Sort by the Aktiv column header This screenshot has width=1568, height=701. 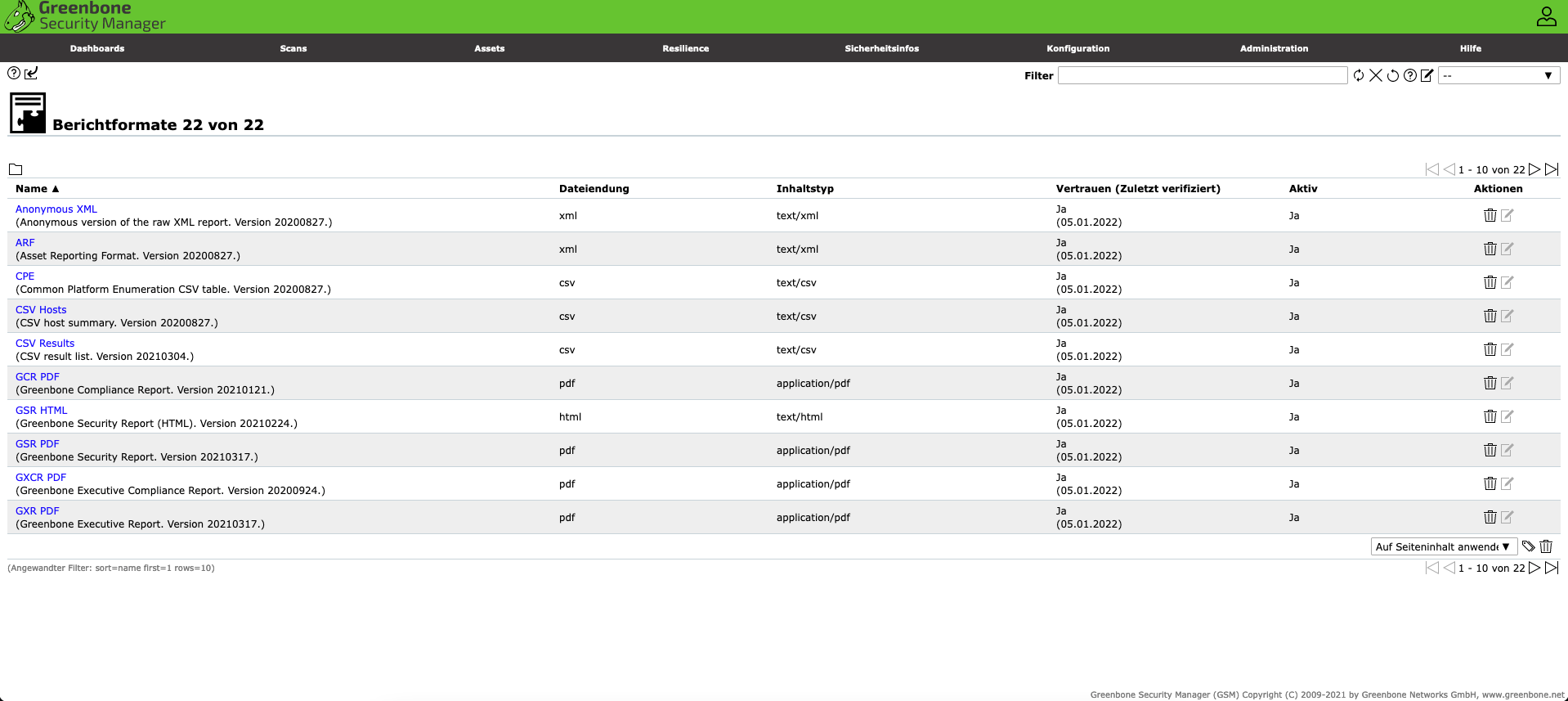click(x=1303, y=189)
